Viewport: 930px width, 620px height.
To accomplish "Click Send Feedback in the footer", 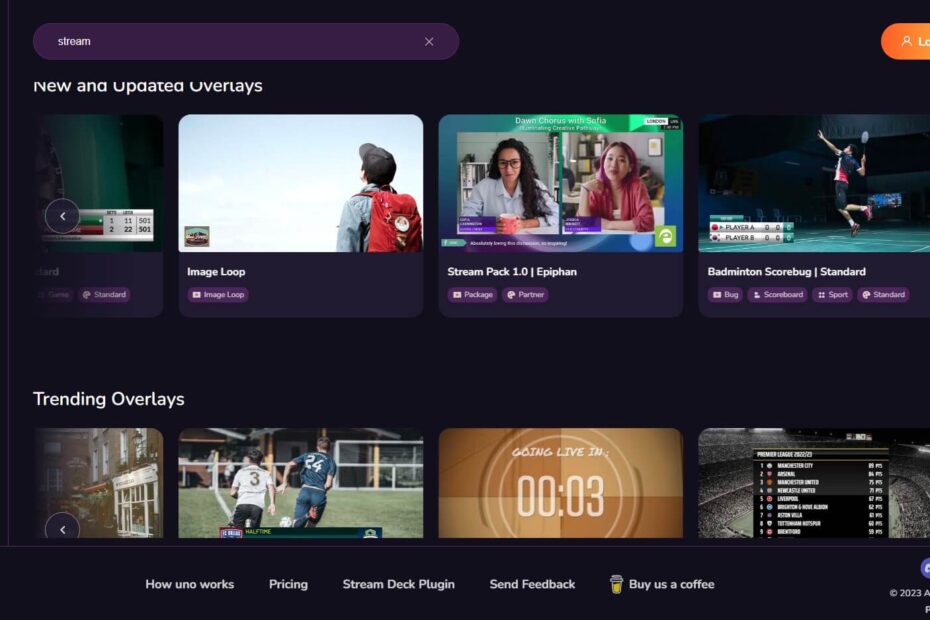I will [x=532, y=584].
